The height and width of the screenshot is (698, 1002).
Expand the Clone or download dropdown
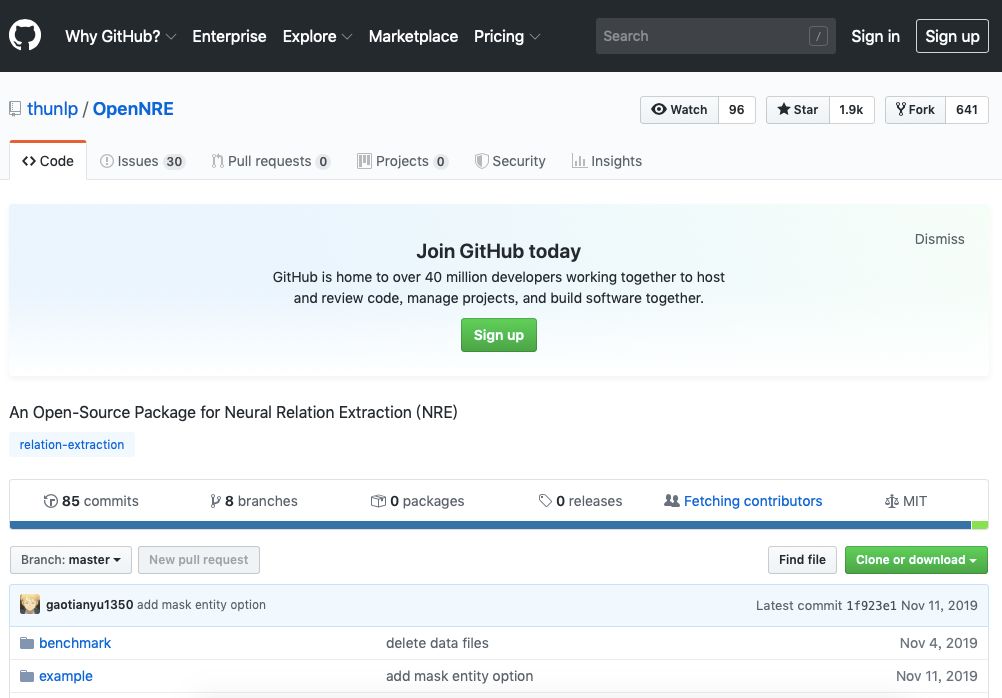915,560
